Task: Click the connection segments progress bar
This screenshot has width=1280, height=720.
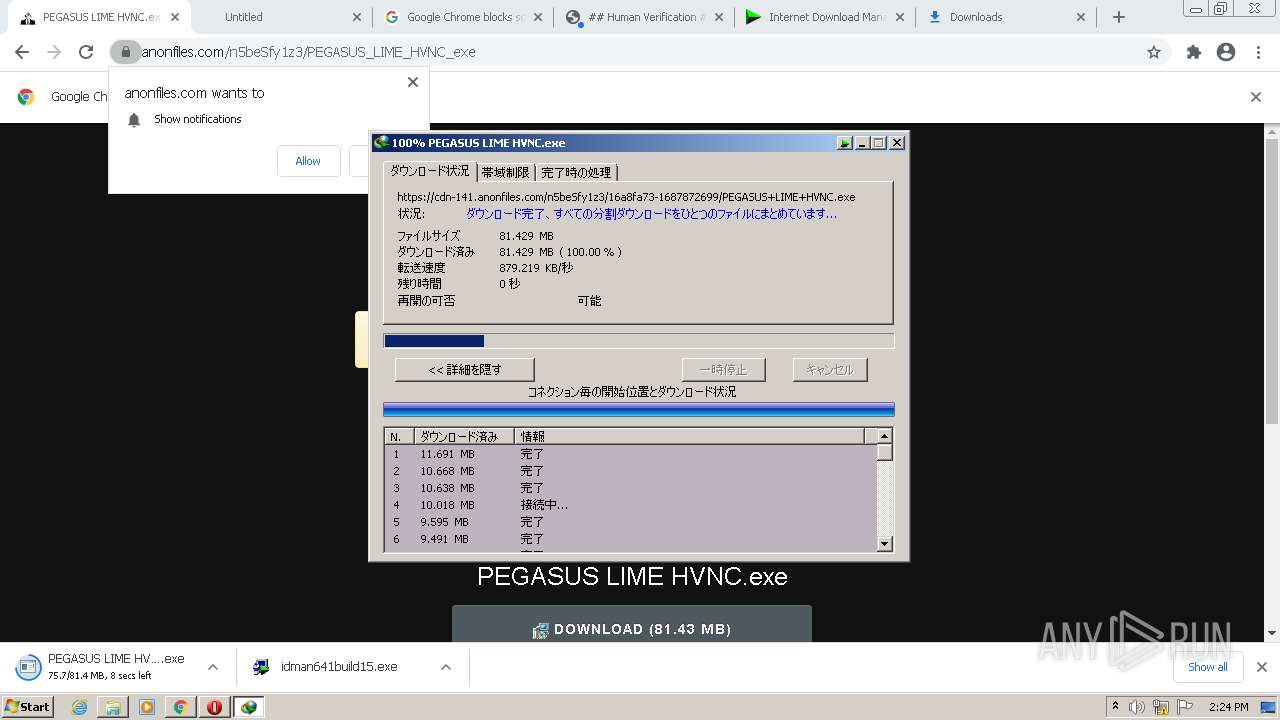Action: coord(639,410)
